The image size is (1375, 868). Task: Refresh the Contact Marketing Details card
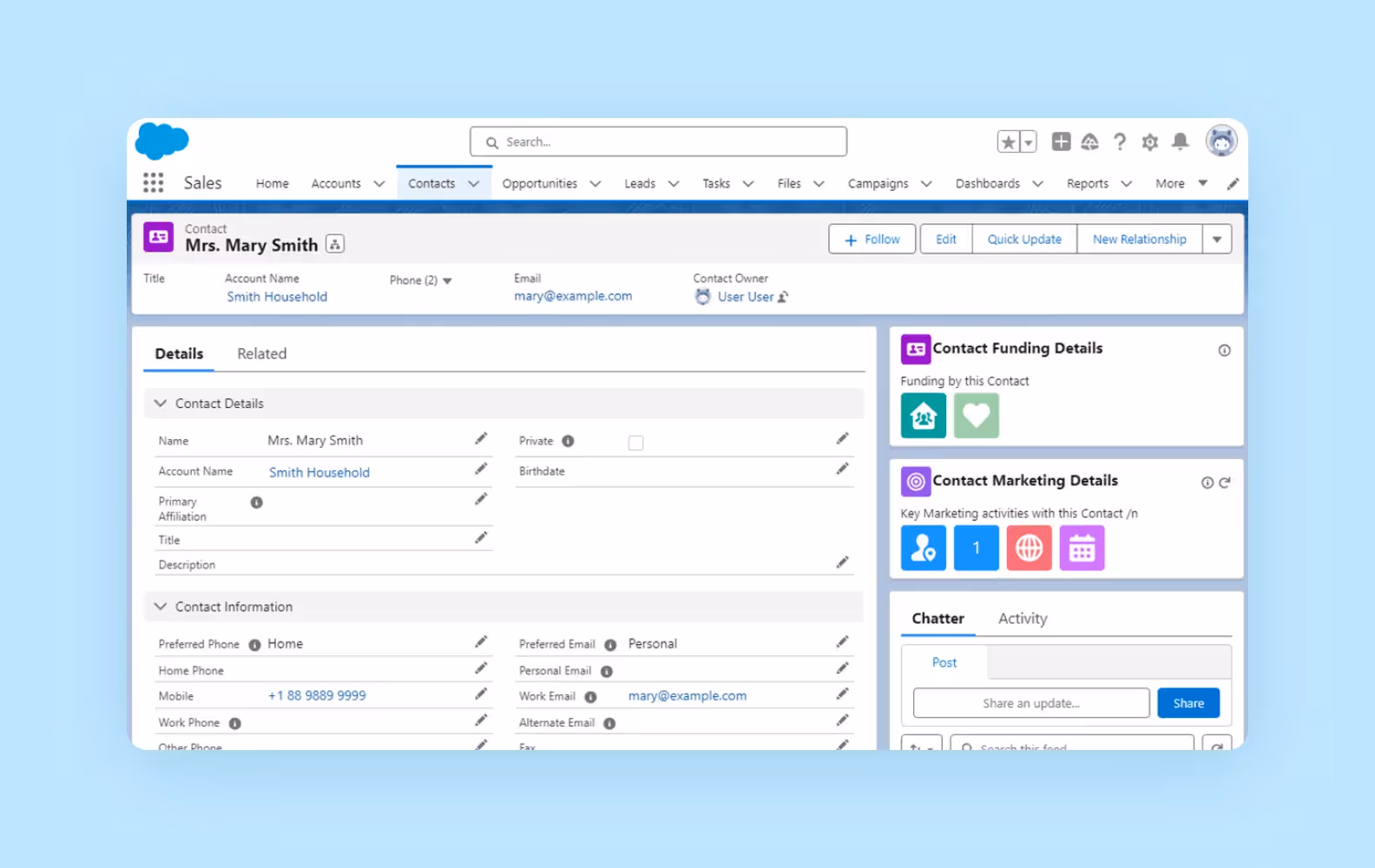pyautogui.click(x=1225, y=483)
